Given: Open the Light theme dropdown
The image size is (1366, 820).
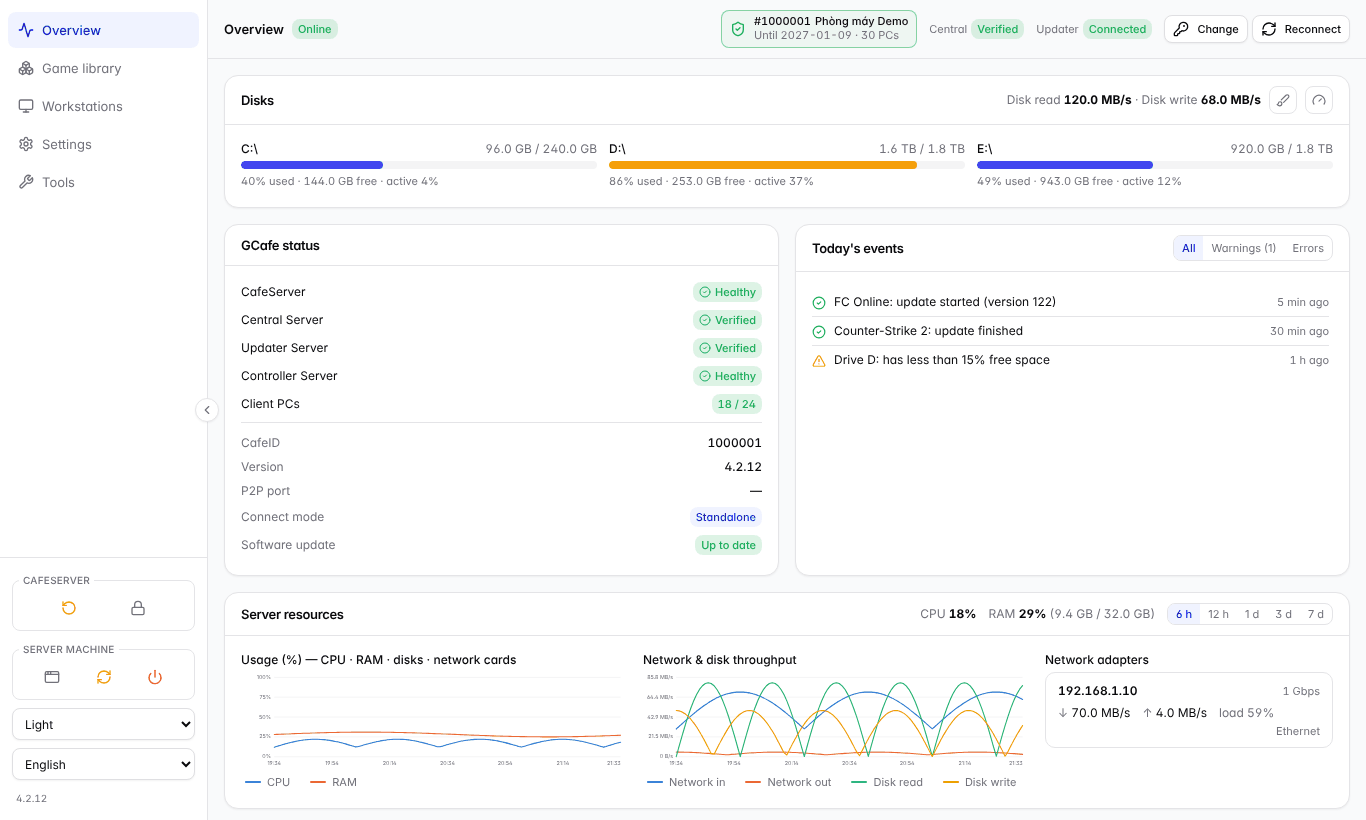Looking at the screenshot, I should coord(104,724).
